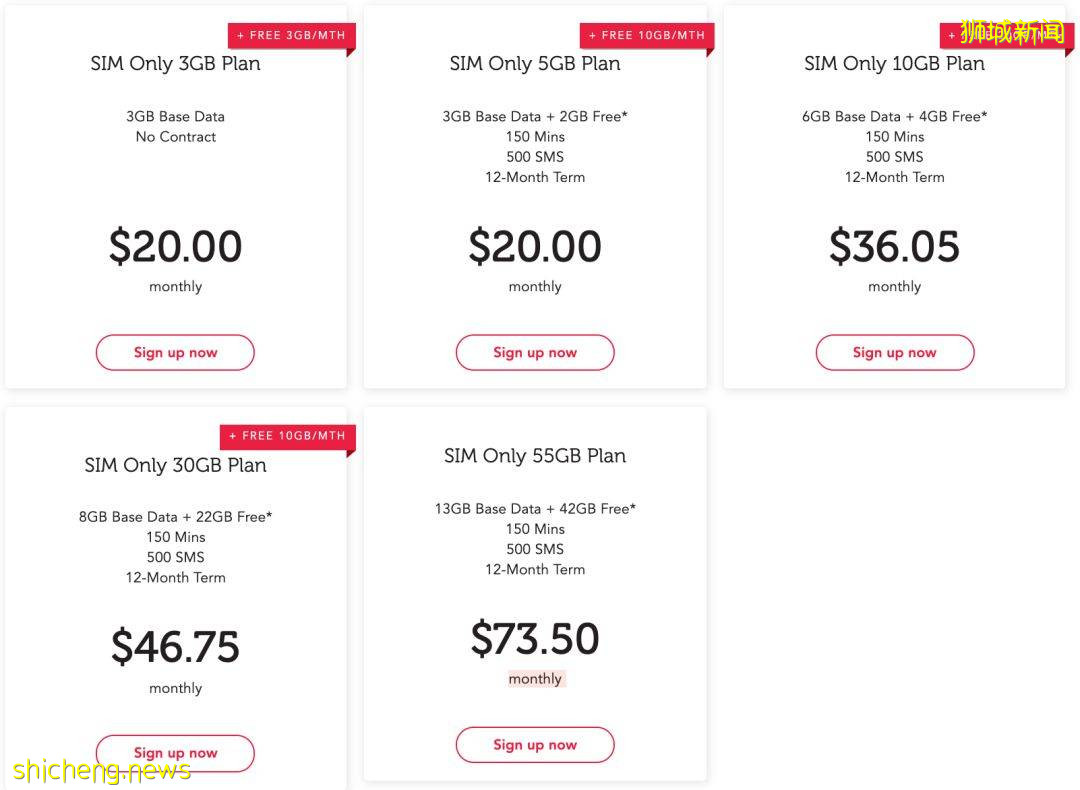Click Sign up now for 3GB plan
This screenshot has height=790, width=1080.
tap(175, 352)
